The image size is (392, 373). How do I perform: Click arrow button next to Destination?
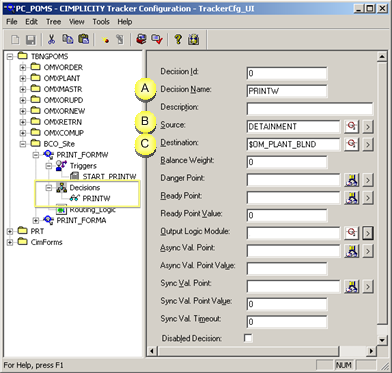pyautogui.click(x=368, y=144)
